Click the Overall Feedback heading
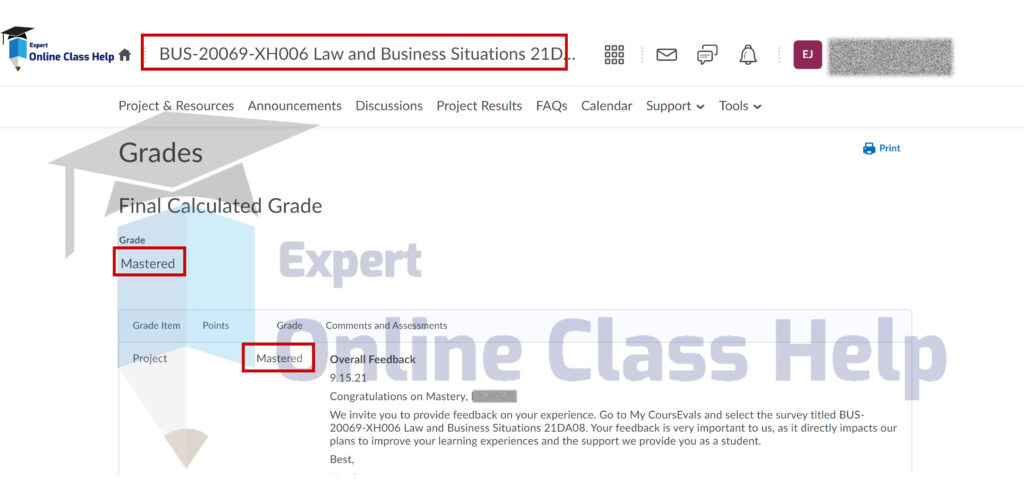This screenshot has height=500, width=1024. pos(372,359)
